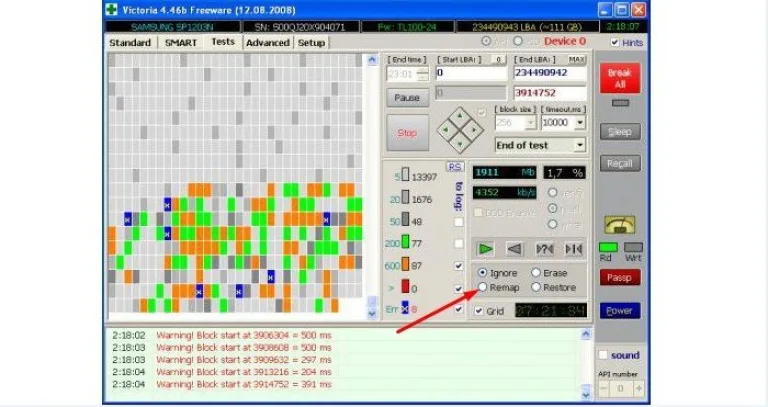Image resolution: width=768 pixels, height=407 pixels.
Task: Click the 200 ms green block indicator
Action: coord(405,241)
